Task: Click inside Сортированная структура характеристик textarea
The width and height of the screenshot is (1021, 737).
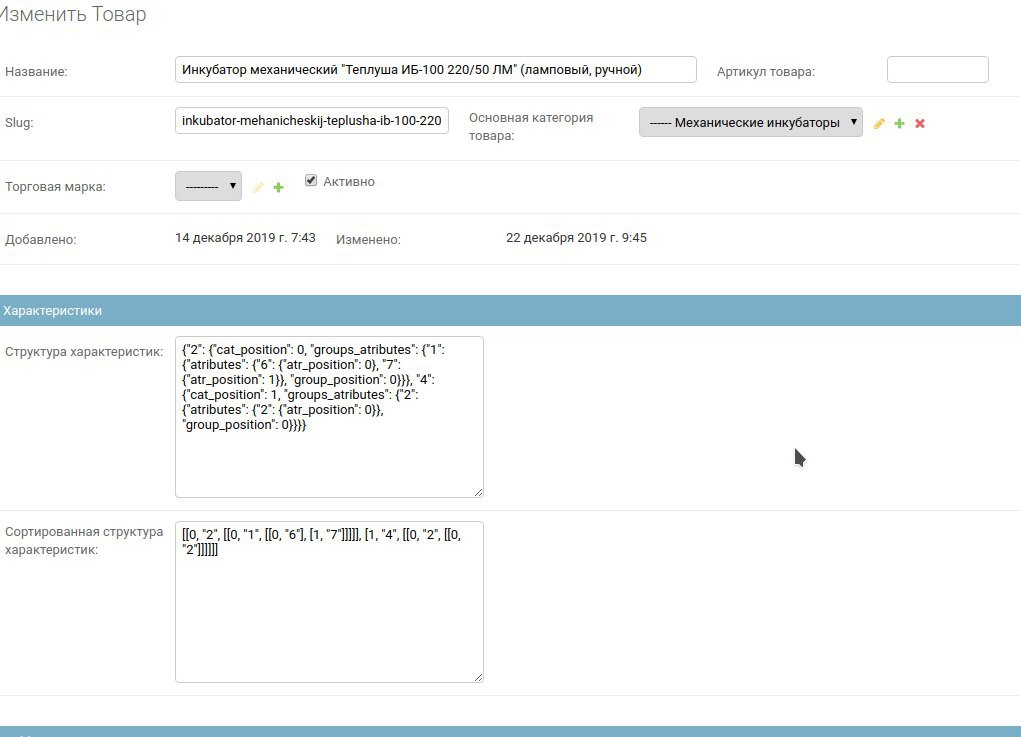Action: (x=329, y=602)
